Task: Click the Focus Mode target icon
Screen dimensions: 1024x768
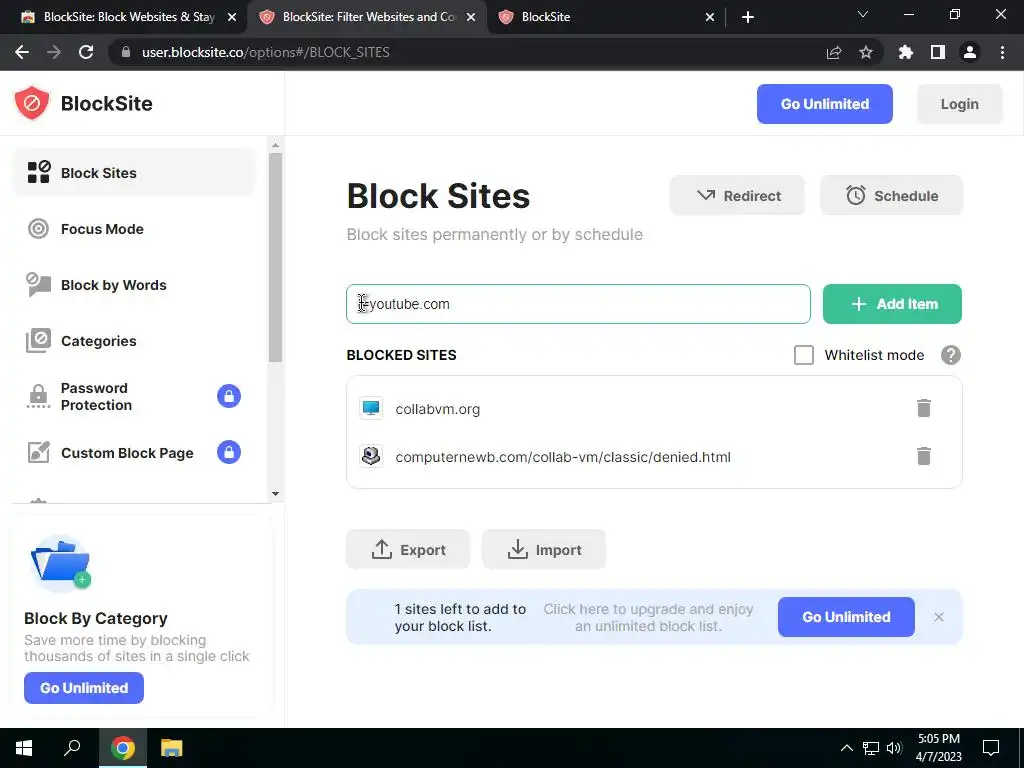Action: [39, 229]
